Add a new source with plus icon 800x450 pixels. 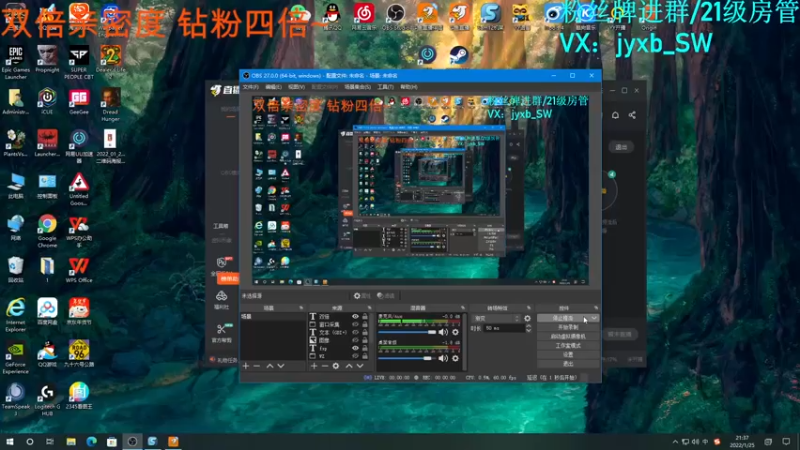[x=314, y=366]
